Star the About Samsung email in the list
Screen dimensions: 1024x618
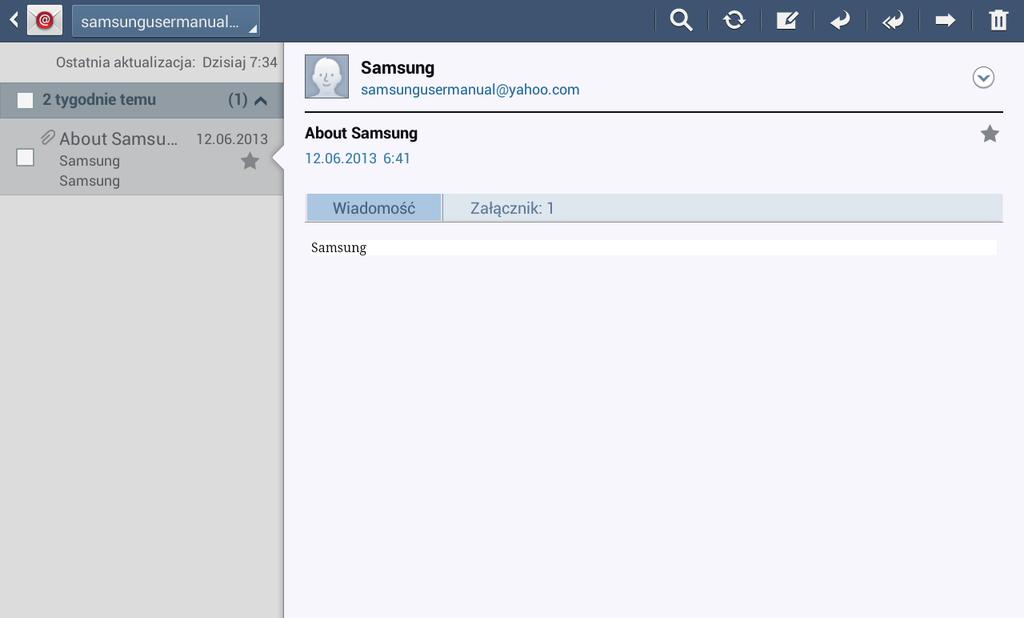(x=250, y=161)
